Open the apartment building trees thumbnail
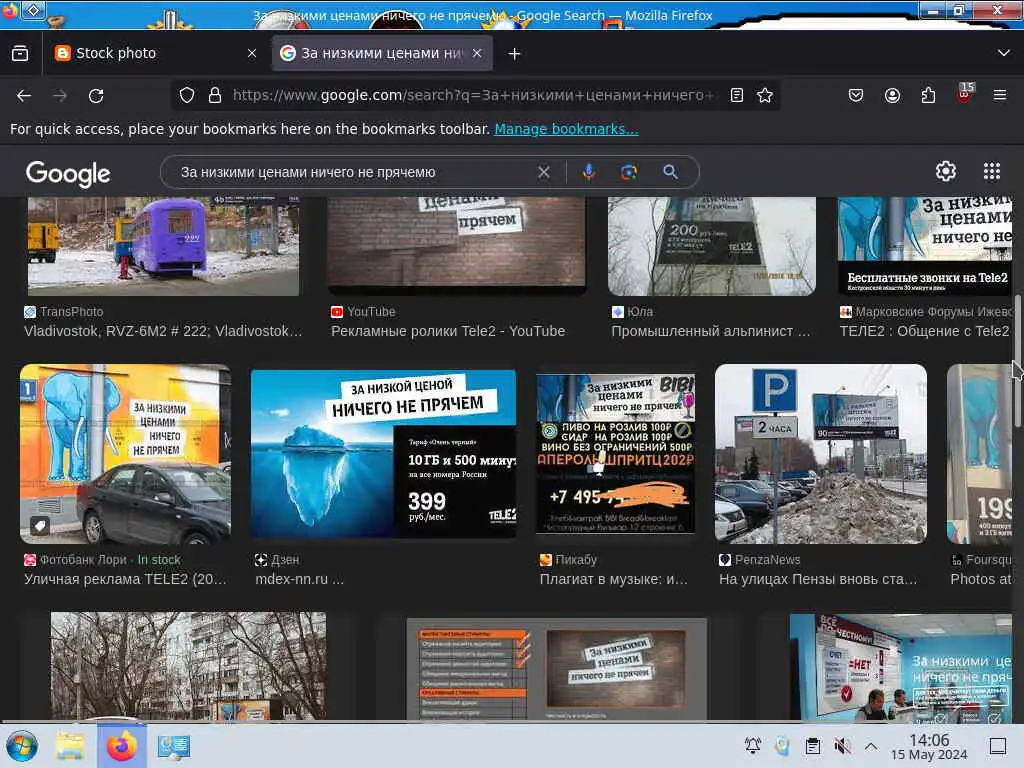 tap(188, 666)
